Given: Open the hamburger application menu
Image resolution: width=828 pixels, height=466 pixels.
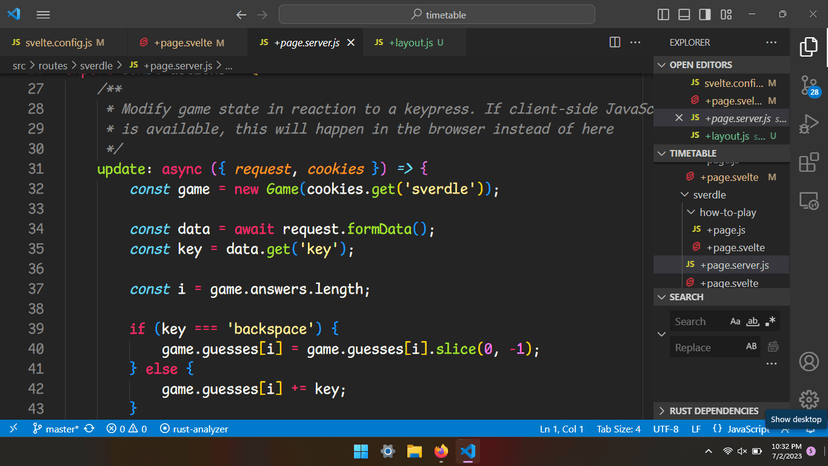Looking at the screenshot, I should [x=44, y=15].
